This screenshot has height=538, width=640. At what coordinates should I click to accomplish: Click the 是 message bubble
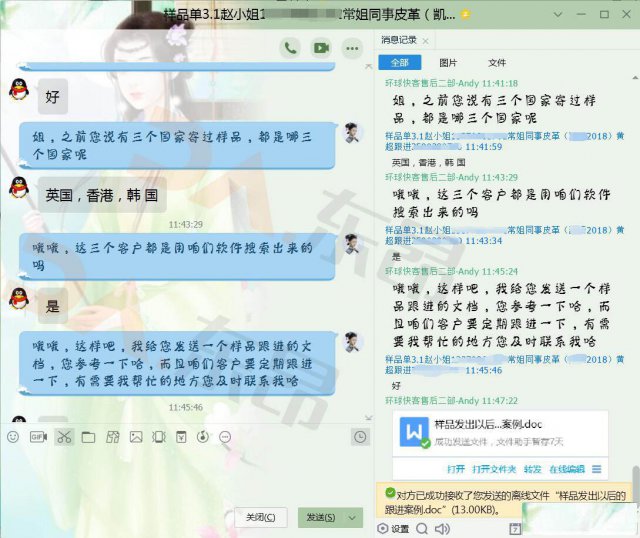53,306
